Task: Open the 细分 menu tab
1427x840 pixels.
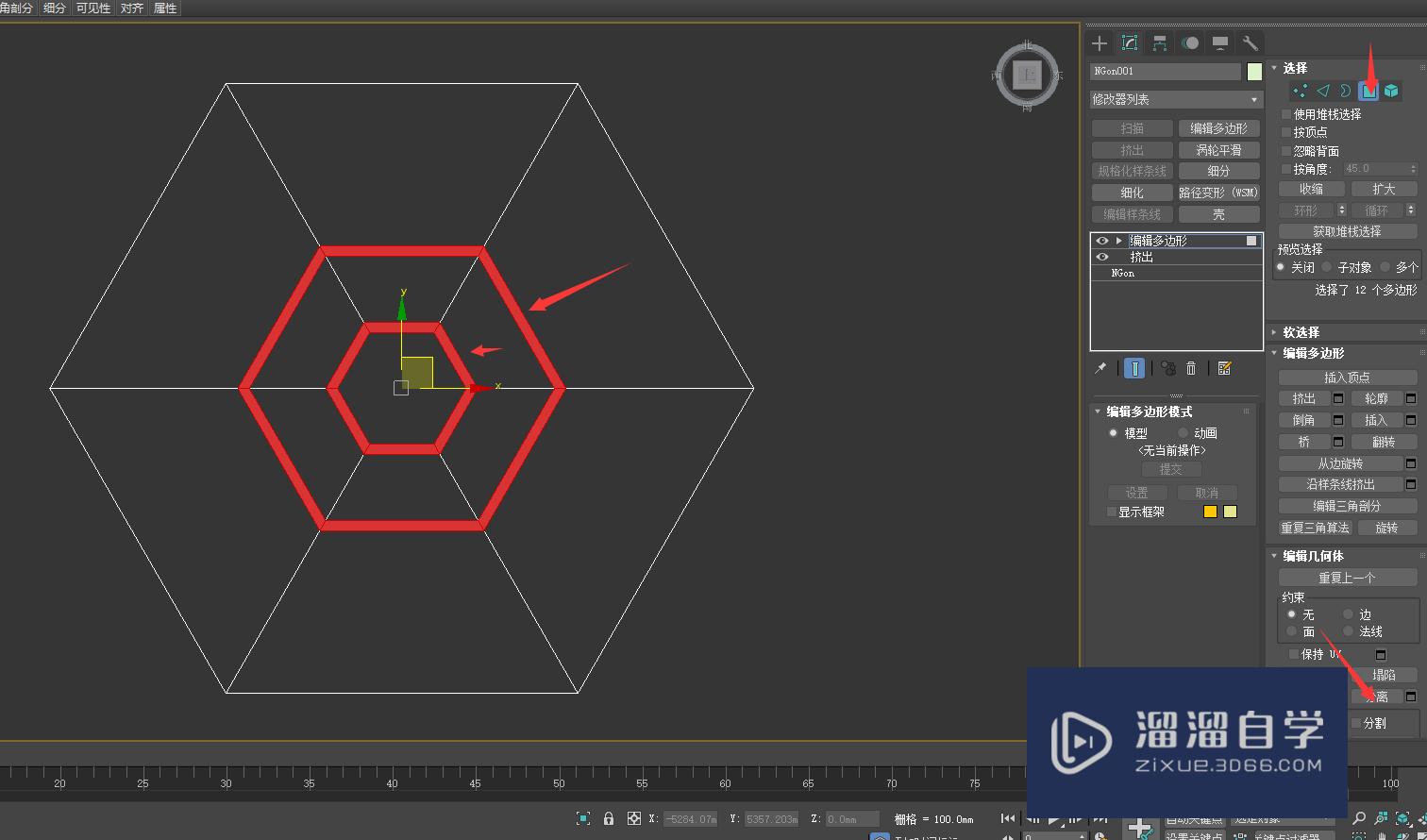Action: [55, 8]
